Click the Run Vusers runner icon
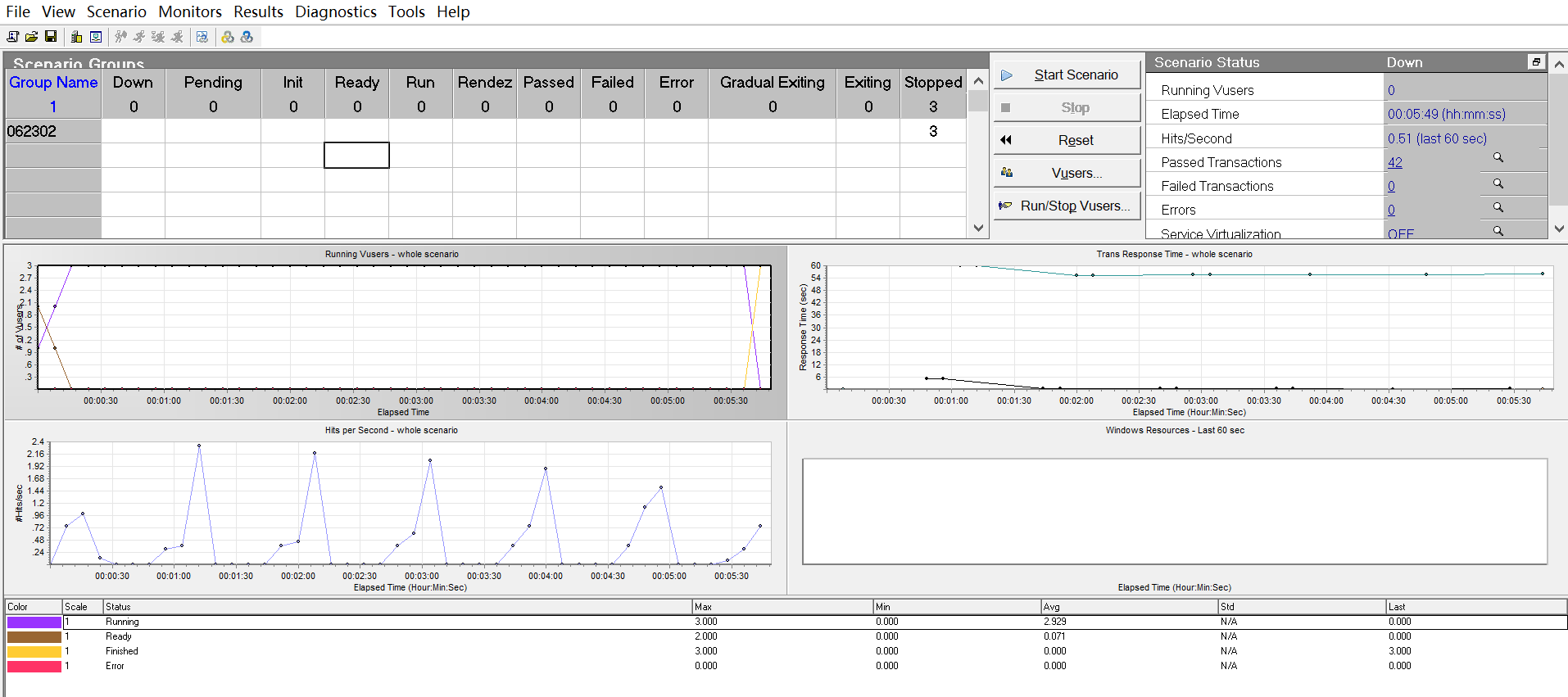Viewport: 1568px width, 697px height. coord(139,37)
